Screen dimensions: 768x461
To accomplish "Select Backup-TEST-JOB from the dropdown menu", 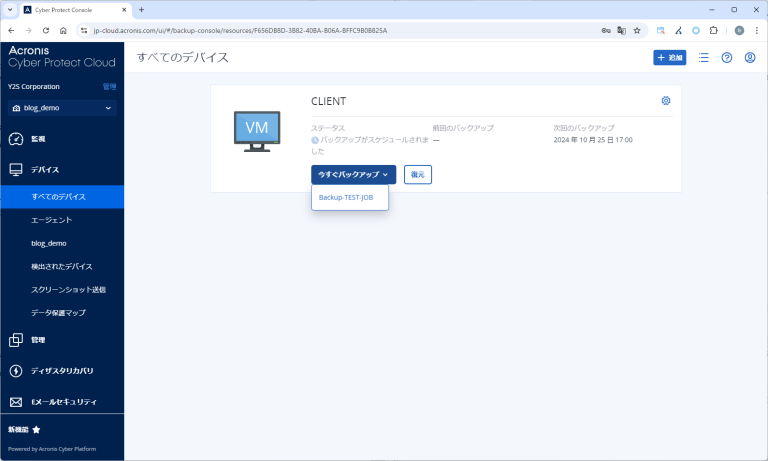I will (345, 198).
